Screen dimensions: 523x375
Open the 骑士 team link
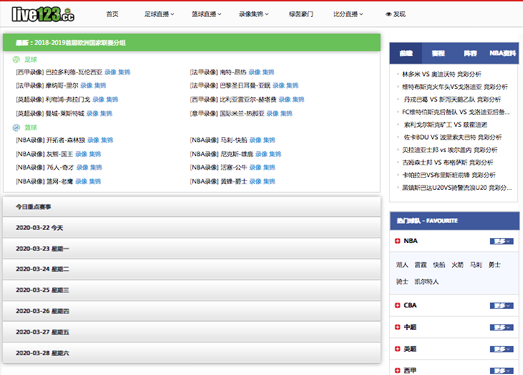tap(402, 282)
